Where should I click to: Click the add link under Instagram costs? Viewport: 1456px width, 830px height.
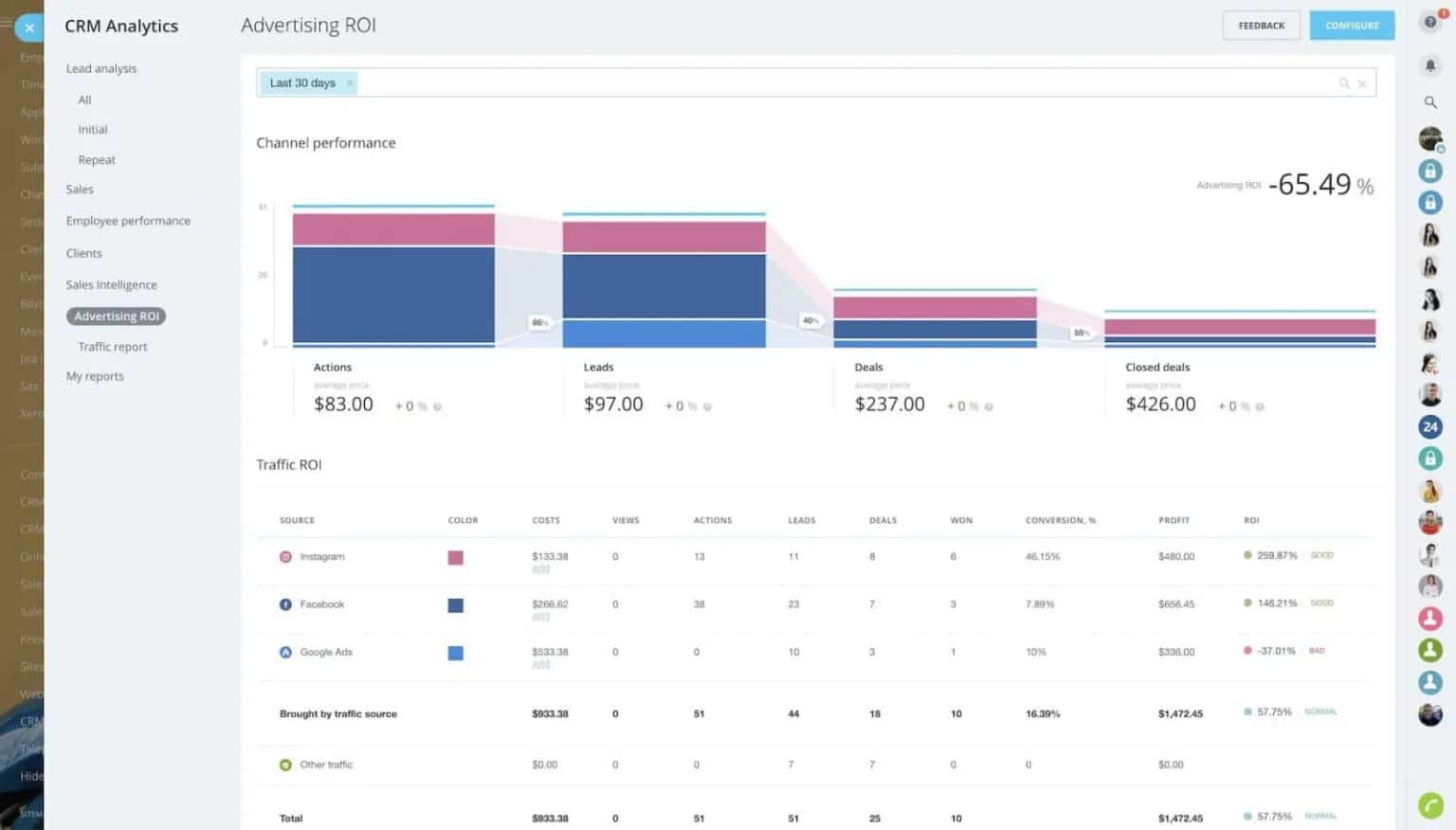pos(541,569)
